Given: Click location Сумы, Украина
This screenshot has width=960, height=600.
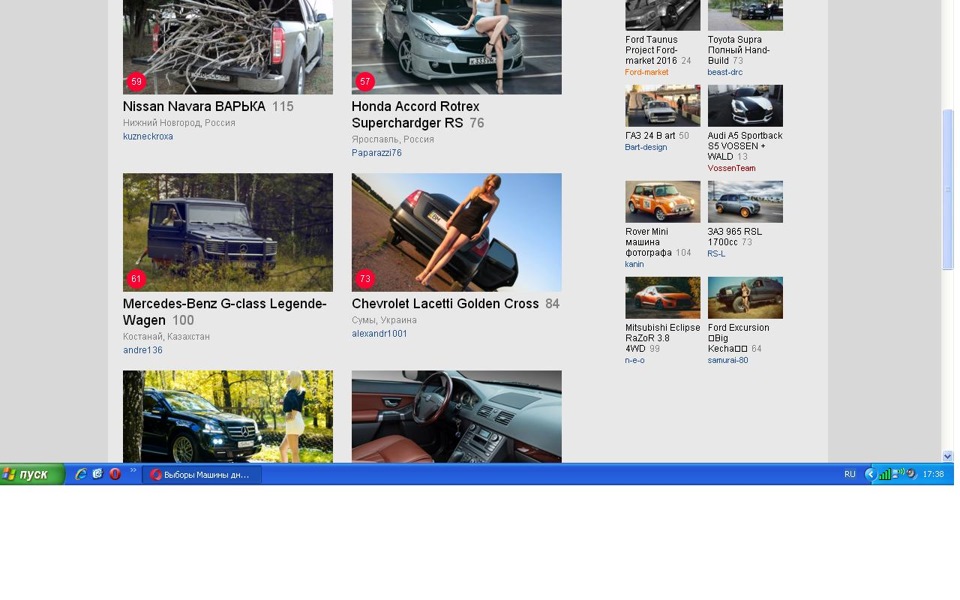Looking at the screenshot, I should point(384,320).
